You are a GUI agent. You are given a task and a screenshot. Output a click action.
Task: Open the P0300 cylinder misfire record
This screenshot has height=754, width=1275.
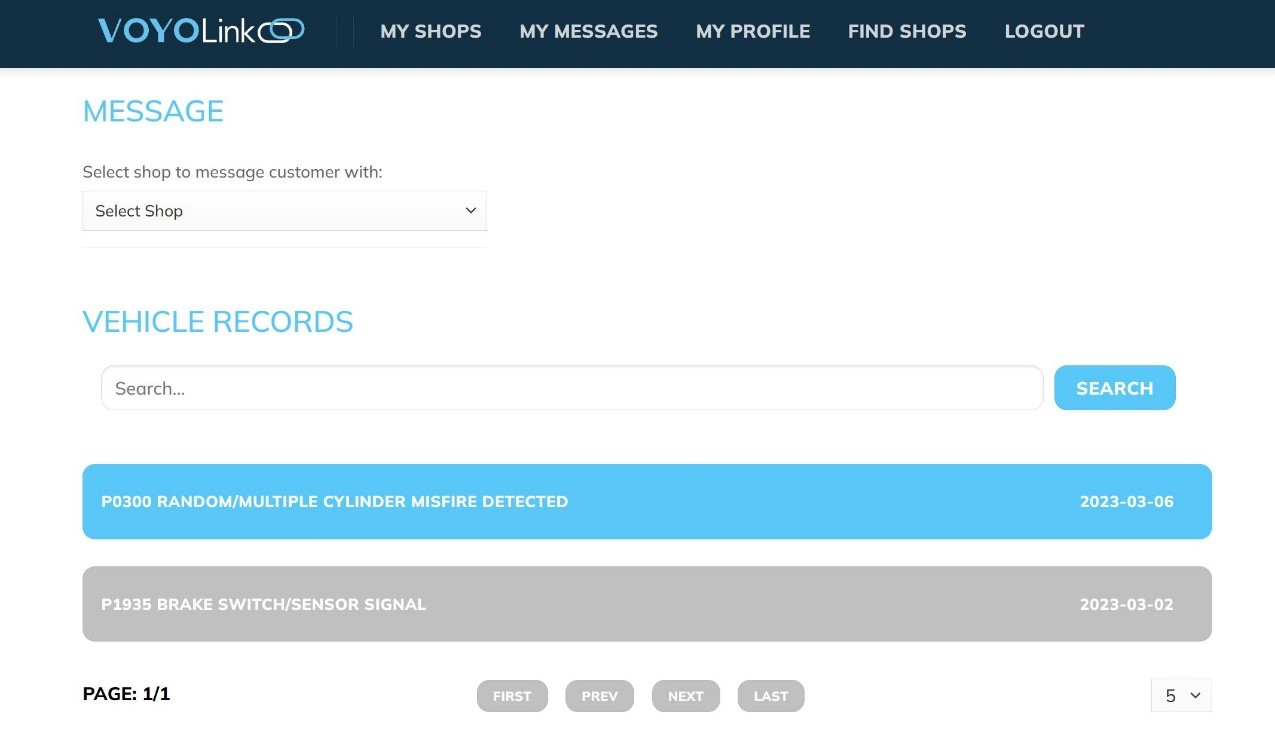(334, 502)
